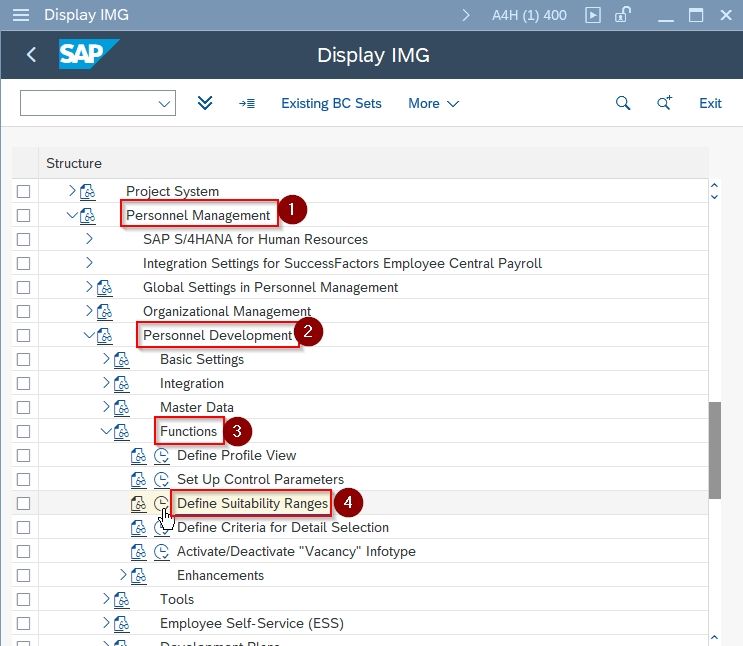
Task: Click the Exit button
Action: click(x=710, y=103)
